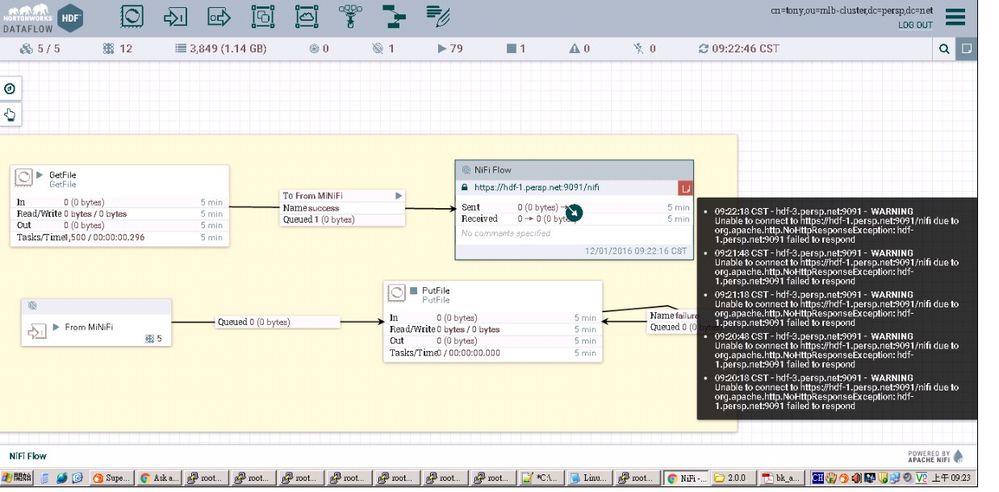This screenshot has width=999, height=492.
Task: Select the Process Group toolbar icon
Action: click(x=262, y=17)
